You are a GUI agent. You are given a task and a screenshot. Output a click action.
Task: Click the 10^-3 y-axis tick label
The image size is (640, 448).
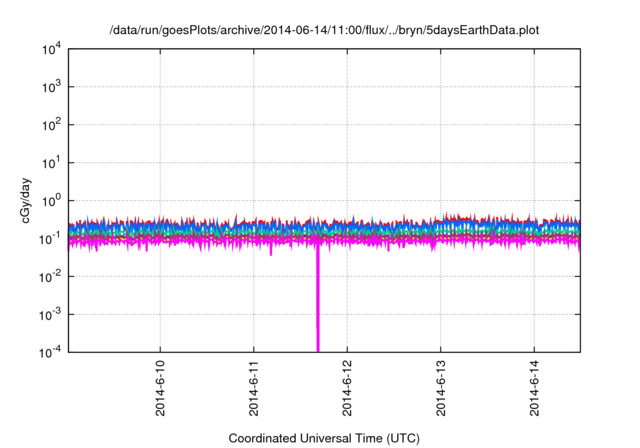[52, 313]
